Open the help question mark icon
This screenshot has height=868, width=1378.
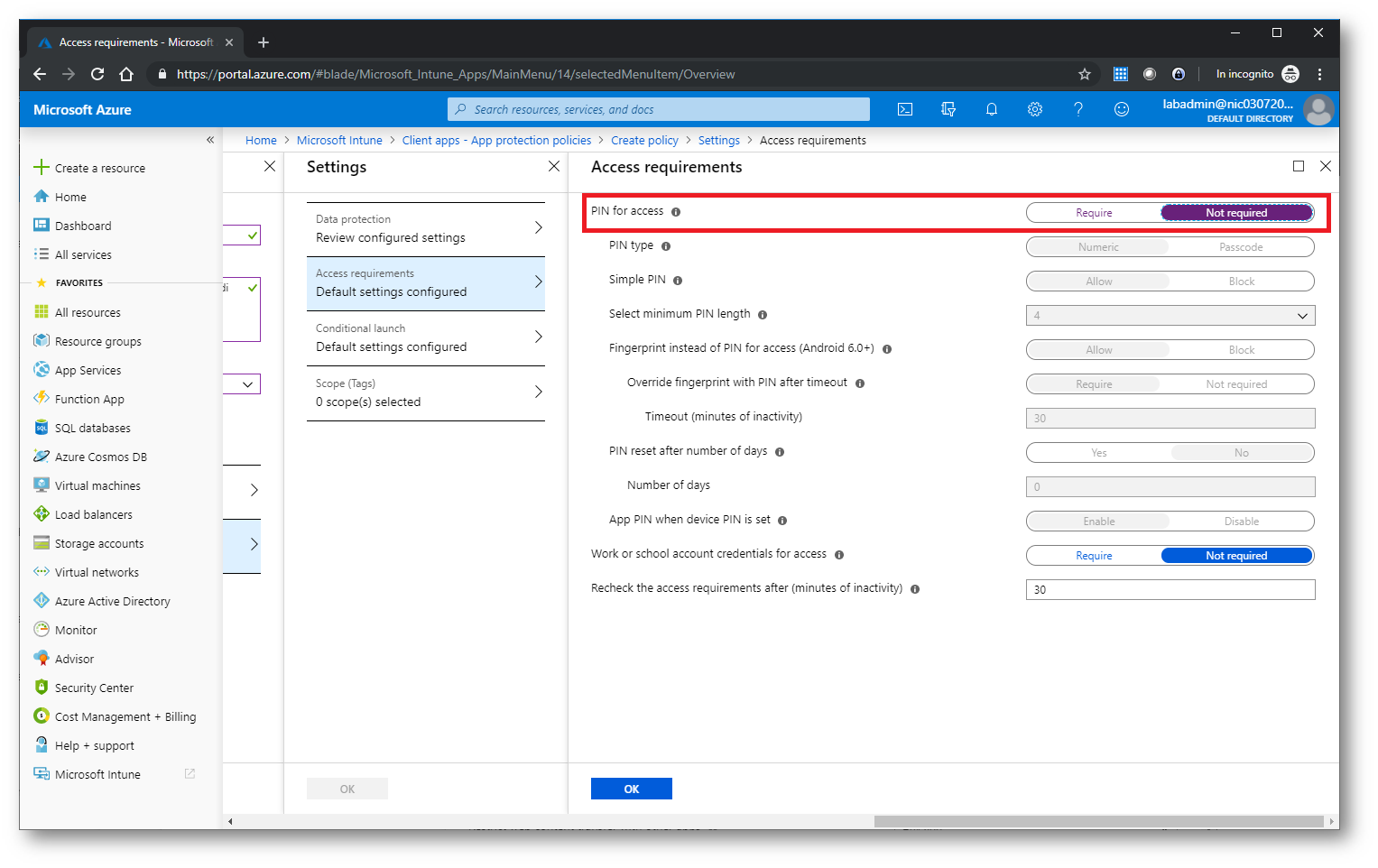click(x=1078, y=109)
